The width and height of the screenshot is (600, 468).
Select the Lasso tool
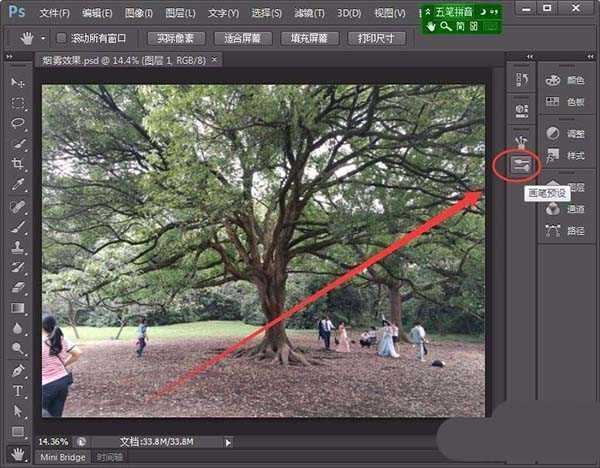18,123
